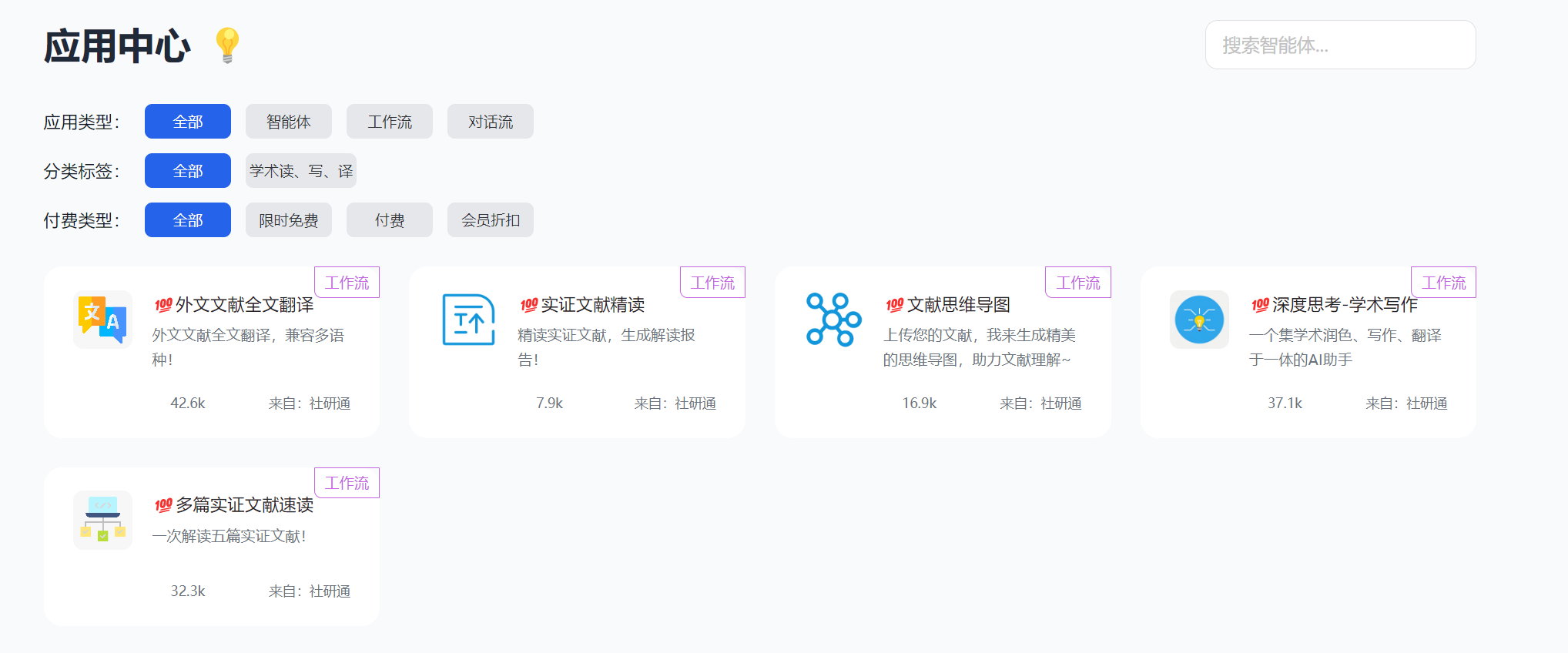Image resolution: width=1568 pixels, height=653 pixels.
Task: Click the flowchart icon for 多篇实证文献速读
Action: 102,520
